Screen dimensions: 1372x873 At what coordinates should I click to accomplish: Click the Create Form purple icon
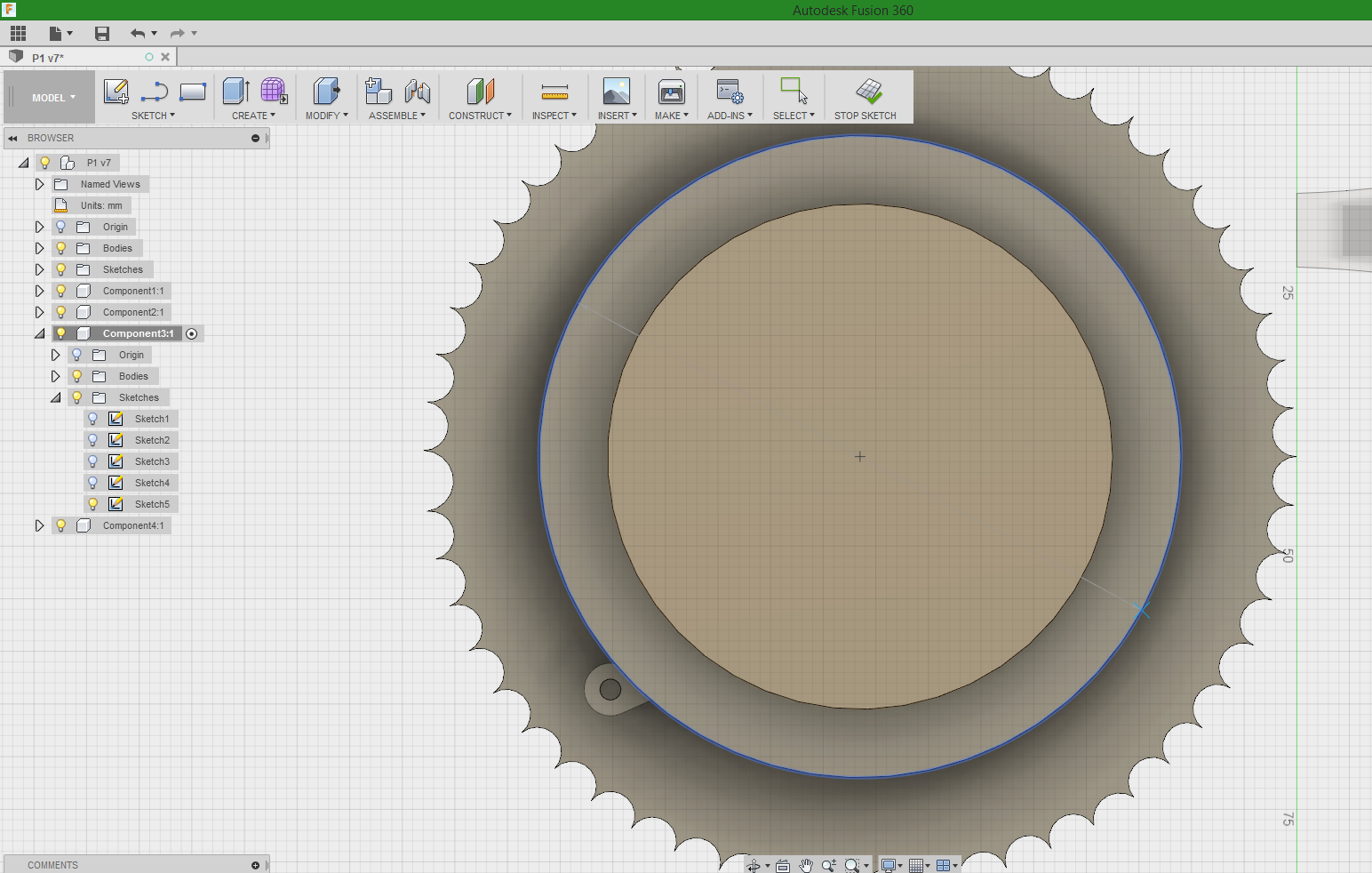tap(274, 91)
